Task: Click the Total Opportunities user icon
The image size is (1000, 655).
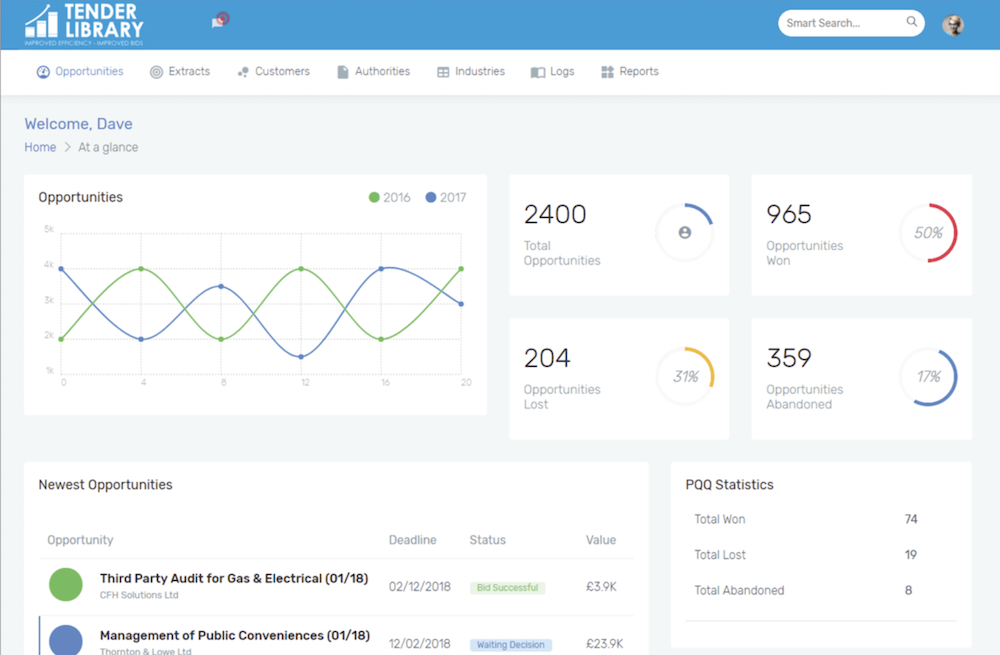Action: pos(684,232)
